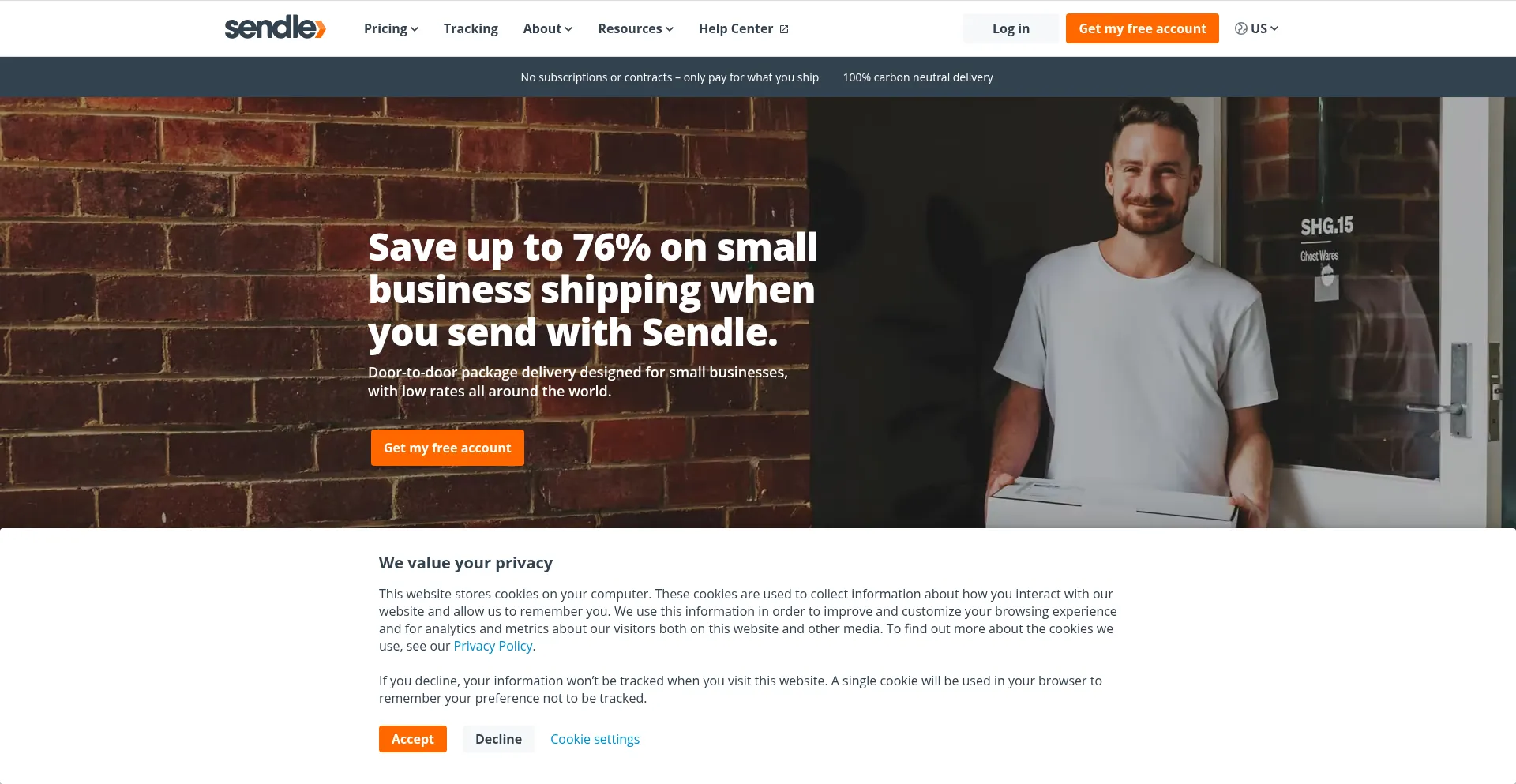Open Cookie settings link
Viewport: 1516px width, 784px height.
click(595, 739)
